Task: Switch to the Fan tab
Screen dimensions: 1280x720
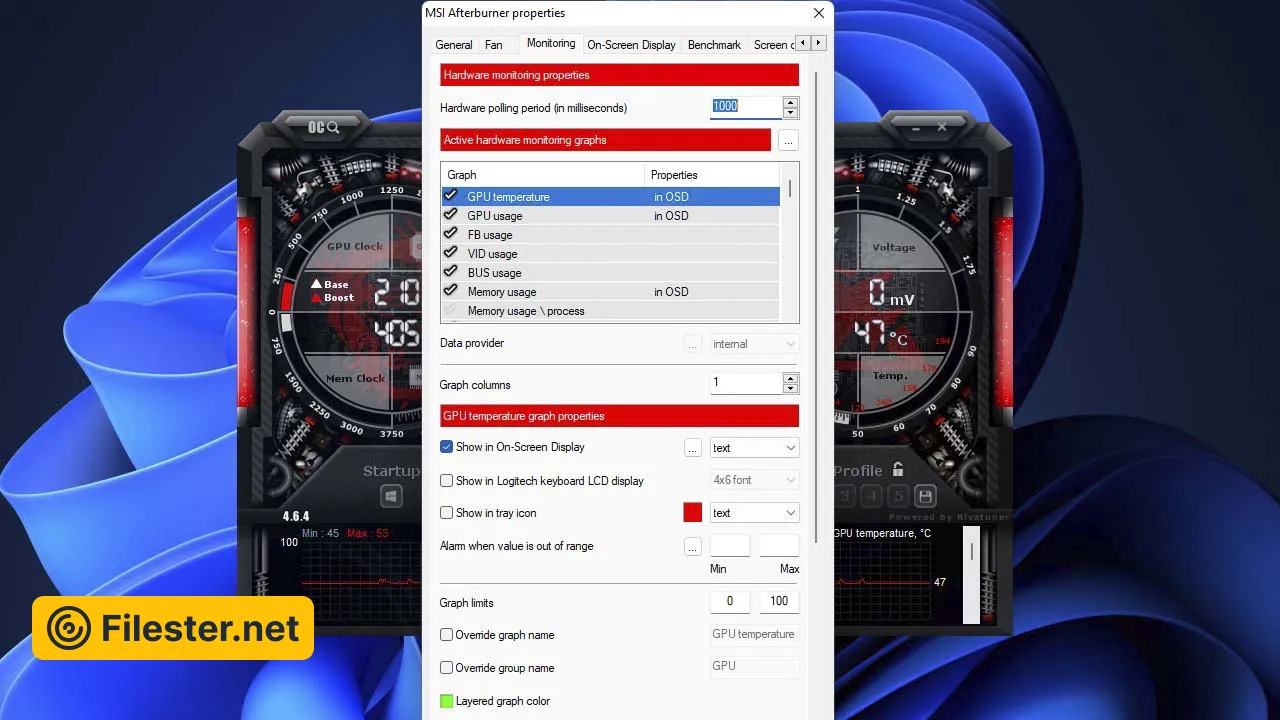Action: tap(494, 45)
